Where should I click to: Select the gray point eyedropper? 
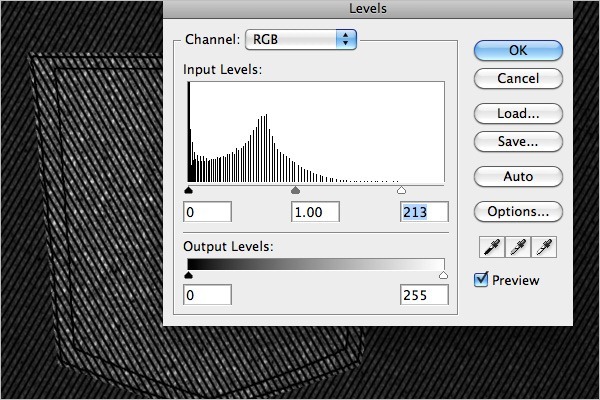tap(518, 247)
